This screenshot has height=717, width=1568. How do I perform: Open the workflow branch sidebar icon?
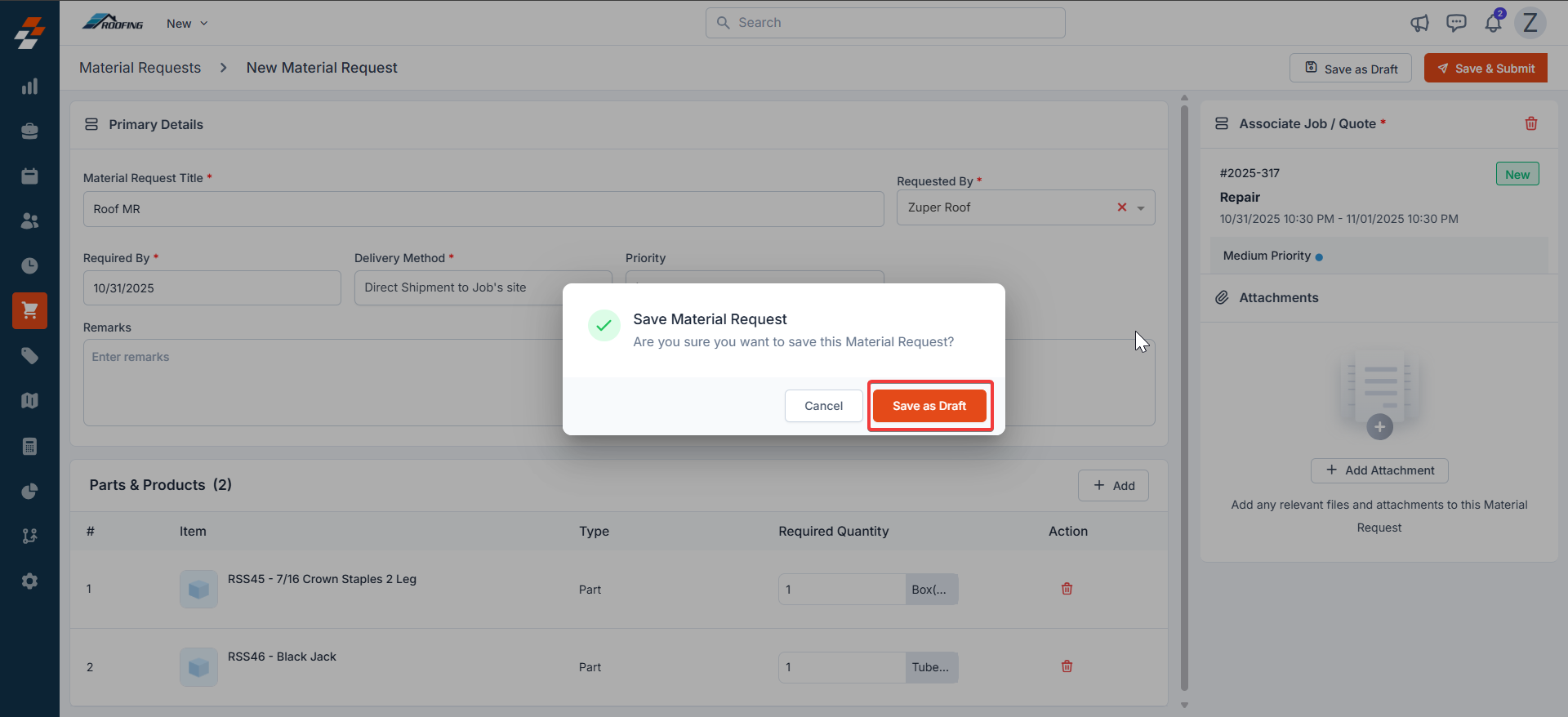[x=29, y=536]
